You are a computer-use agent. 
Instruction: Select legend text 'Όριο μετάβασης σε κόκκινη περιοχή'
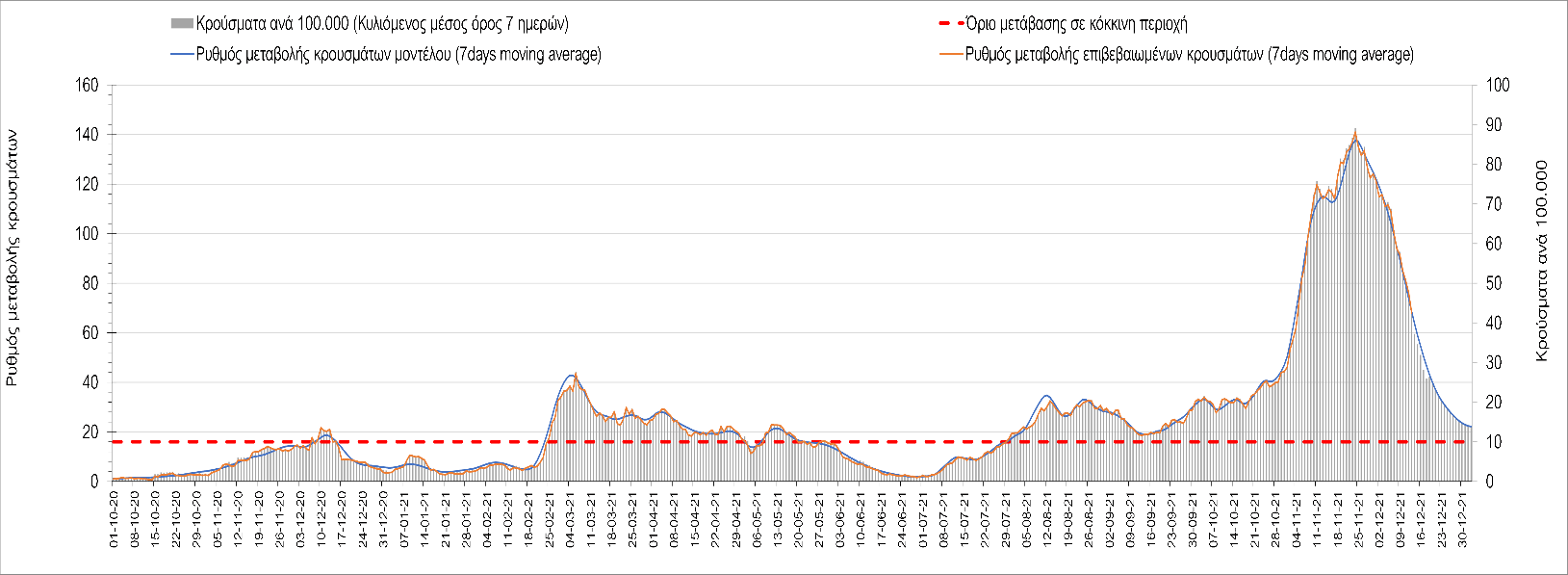[1076, 23]
